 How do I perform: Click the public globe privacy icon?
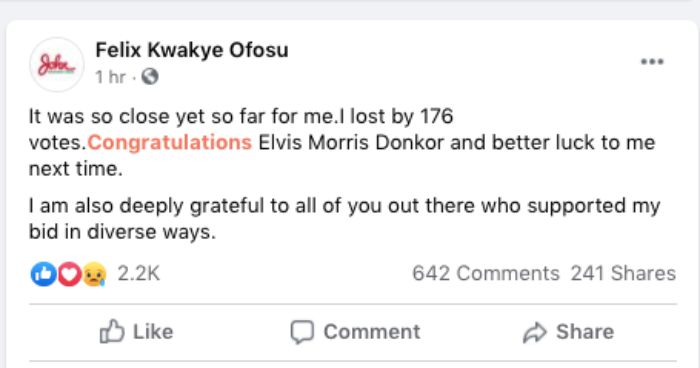[150, 77]
